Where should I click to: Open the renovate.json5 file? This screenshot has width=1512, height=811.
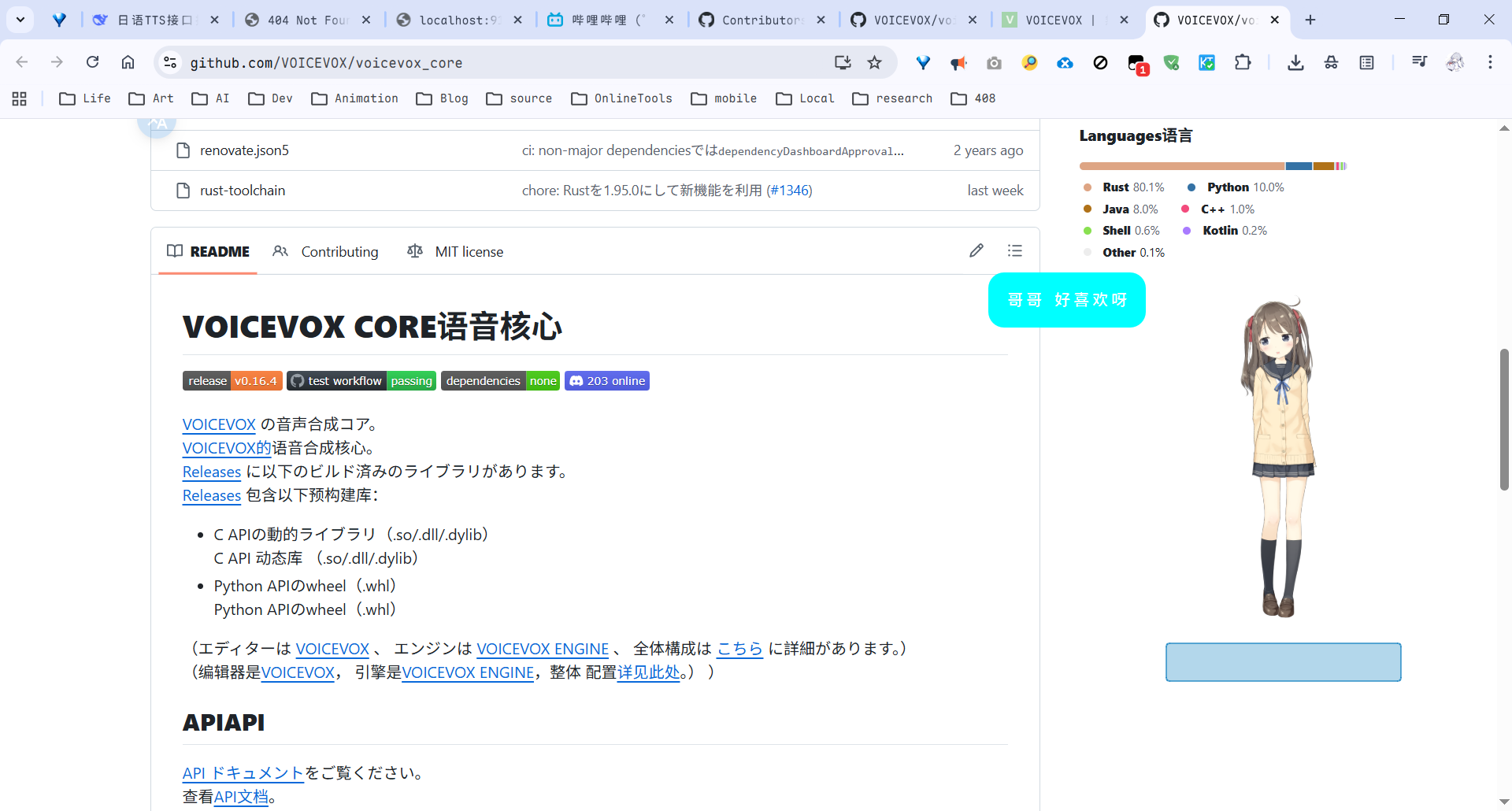pos(244,150)
